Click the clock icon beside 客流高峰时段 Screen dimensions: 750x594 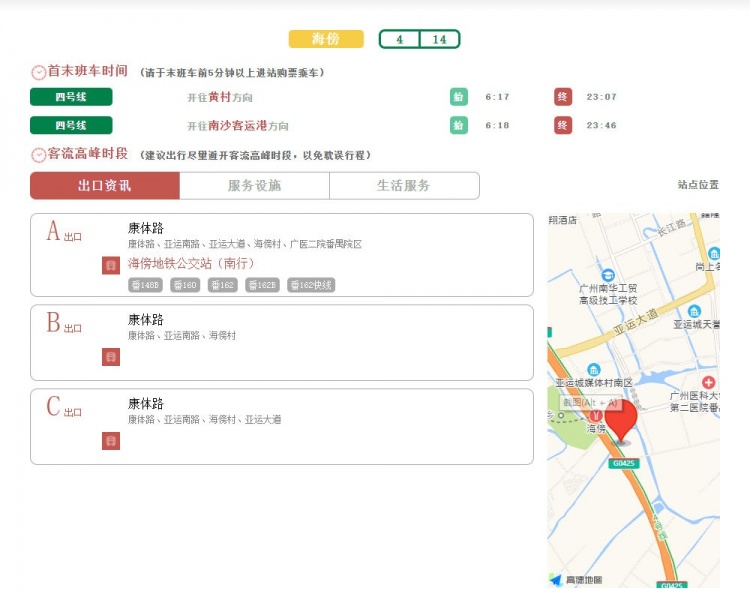point(38,155)
